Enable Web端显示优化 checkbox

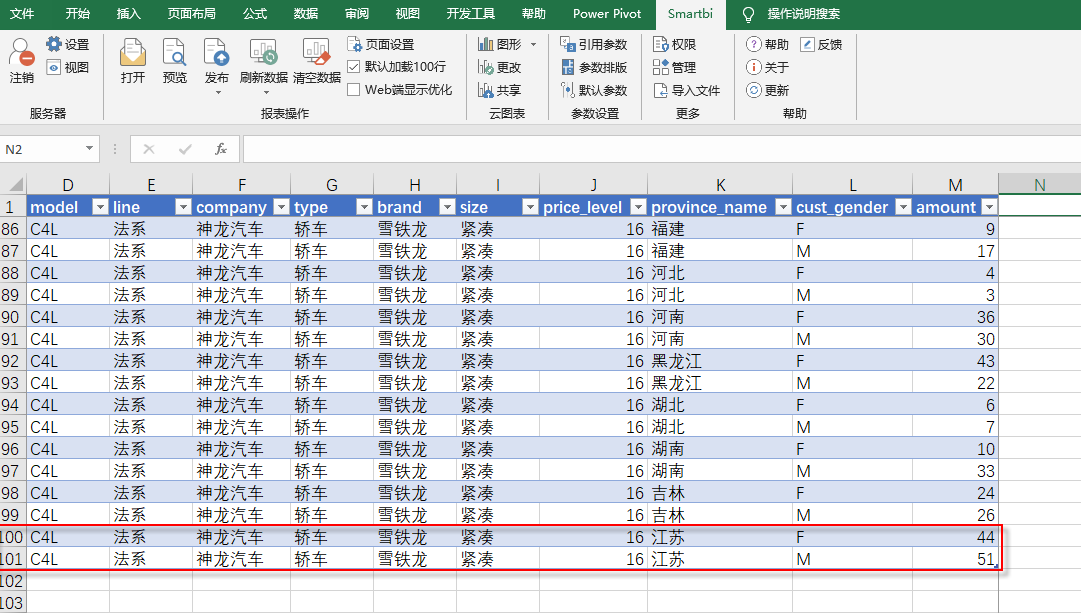(x=354, y=90)
